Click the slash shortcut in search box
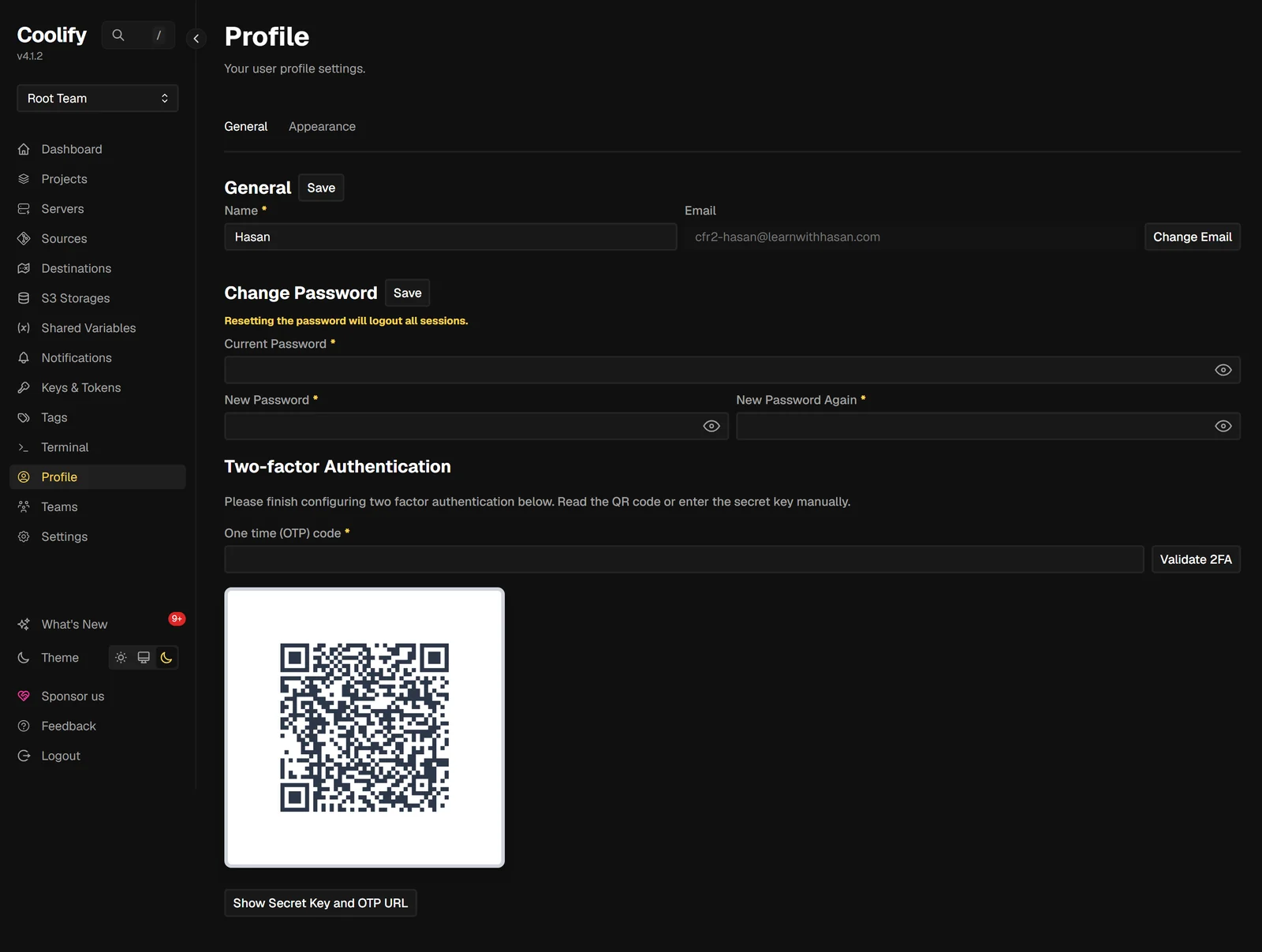Viewport: 1262px width, 952px height. pos(159,35)
